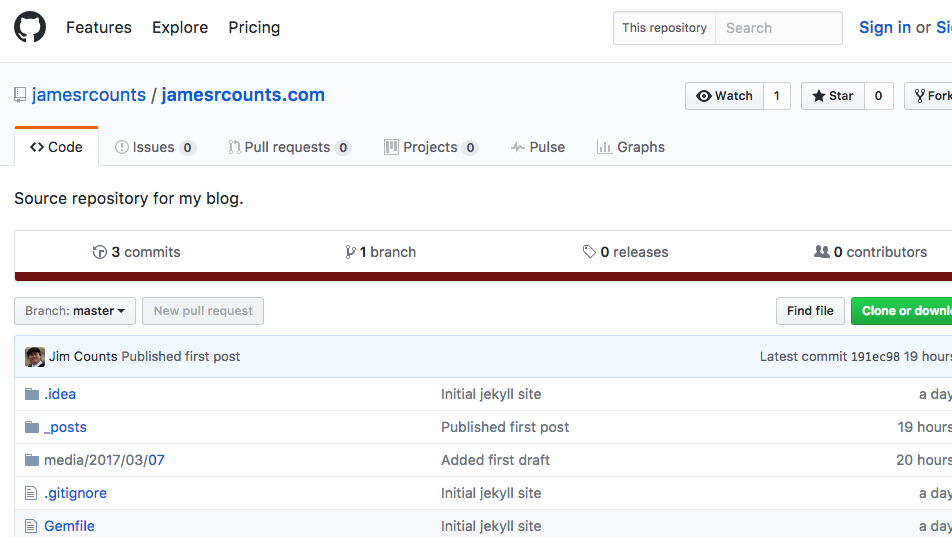Image resolution: width=952 pixels, height=537 pixels.
Task: Open the .gitignore file
Action: coord(75,493)
